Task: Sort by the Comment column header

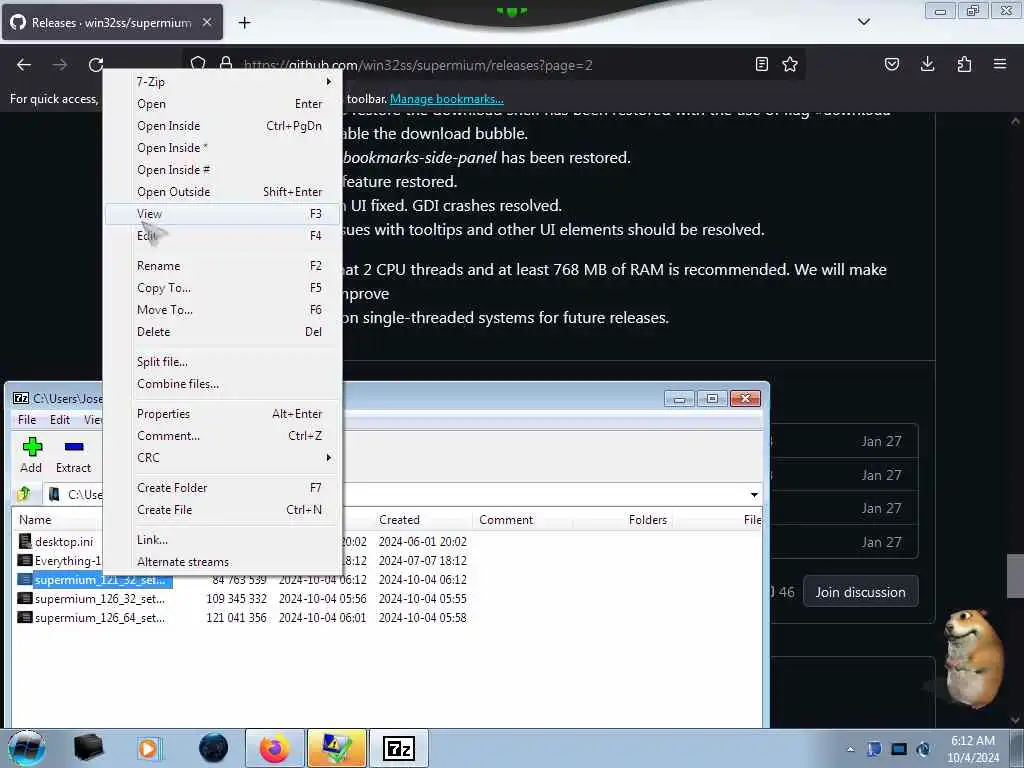Action: click(x=506, y=520)
